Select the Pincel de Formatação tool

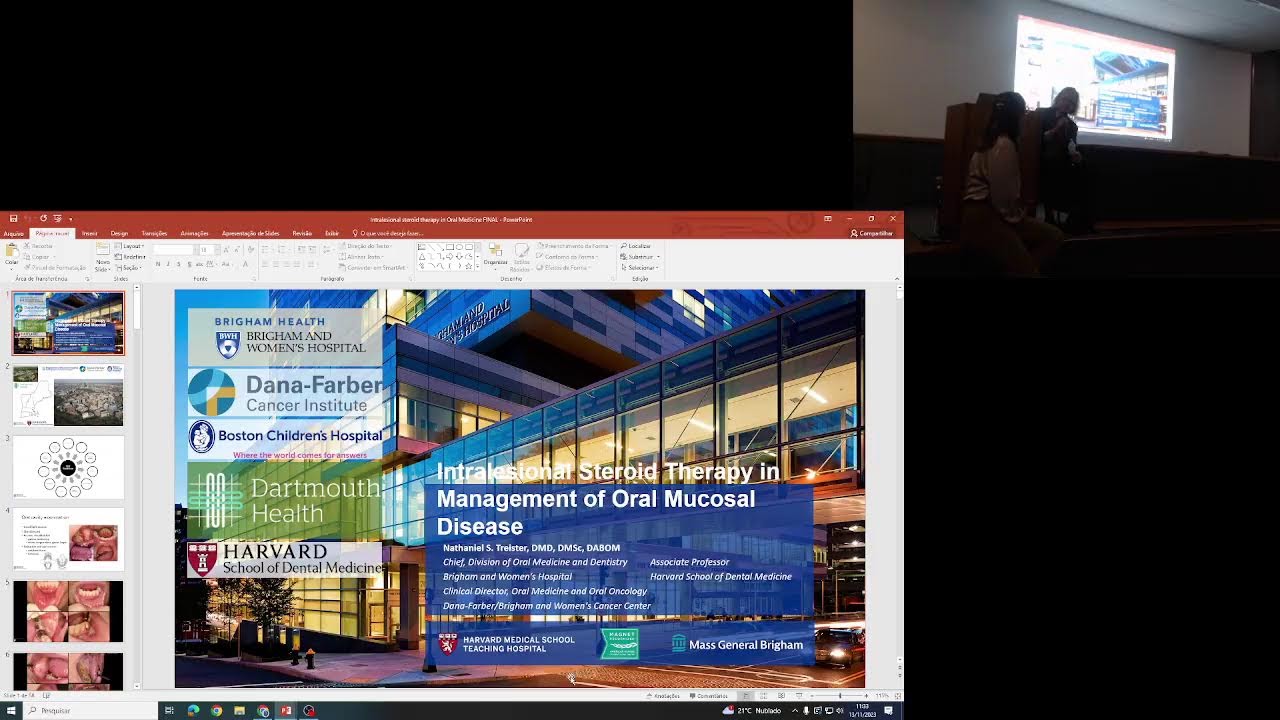click(55, 267)
